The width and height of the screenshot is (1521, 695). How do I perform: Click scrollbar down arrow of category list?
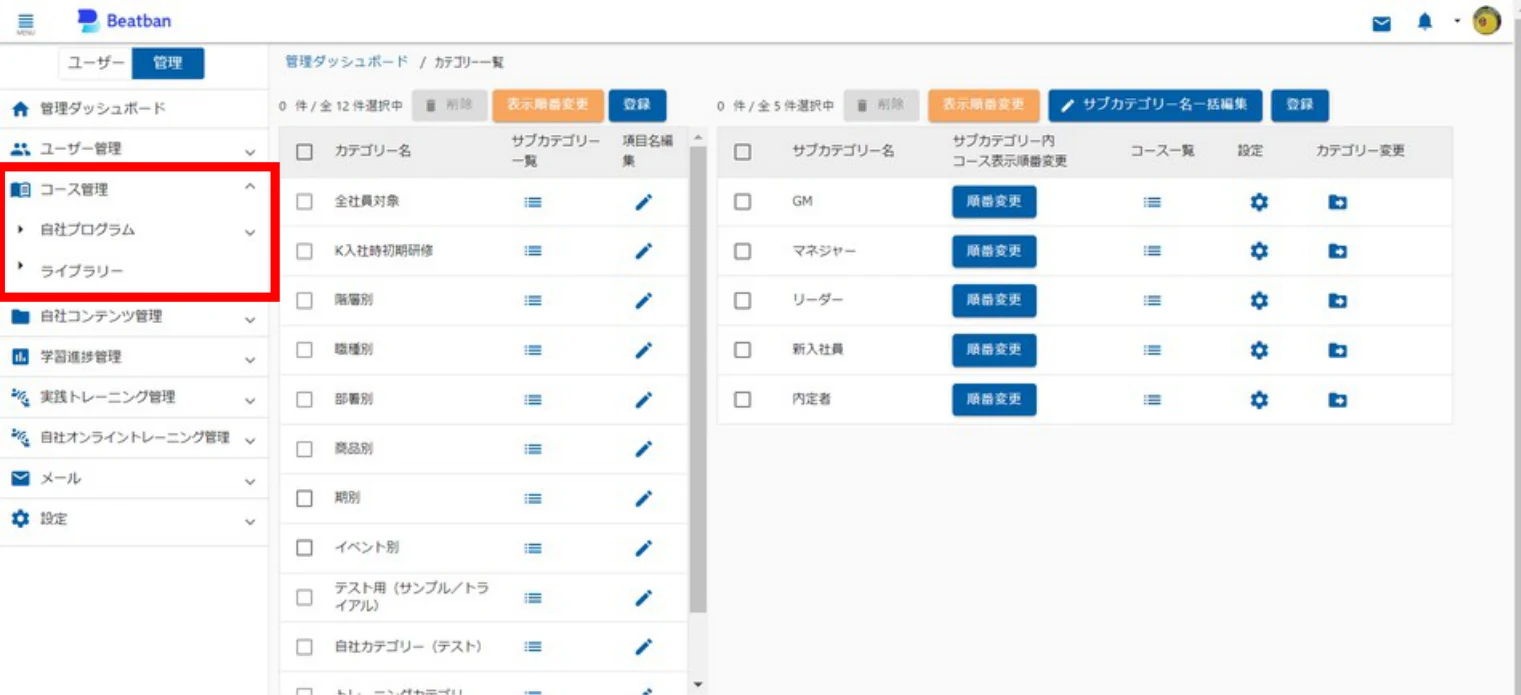tap(698, 685)
